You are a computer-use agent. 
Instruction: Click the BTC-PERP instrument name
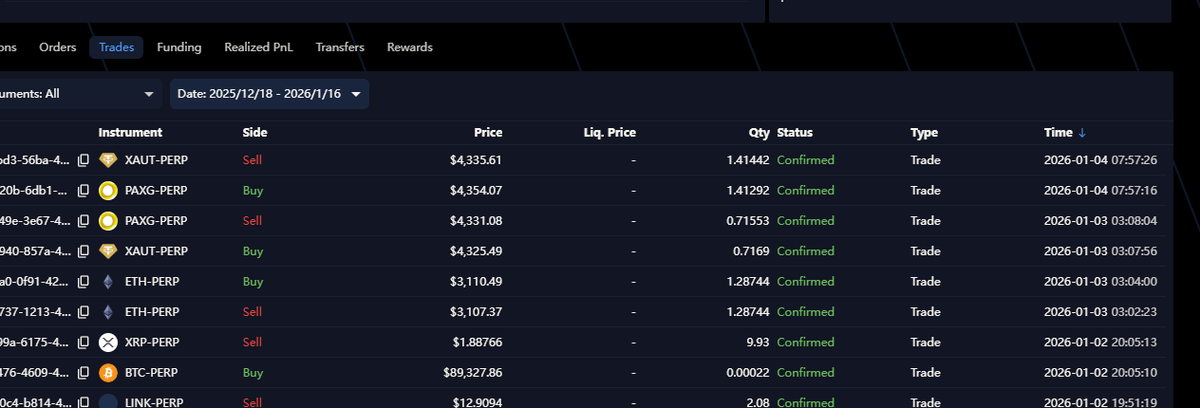pos(152,373)
